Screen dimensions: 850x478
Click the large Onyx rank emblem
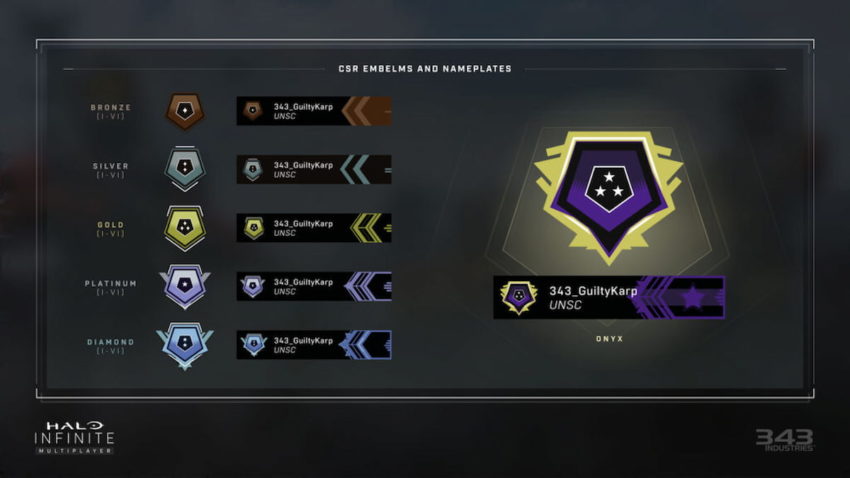609,197
